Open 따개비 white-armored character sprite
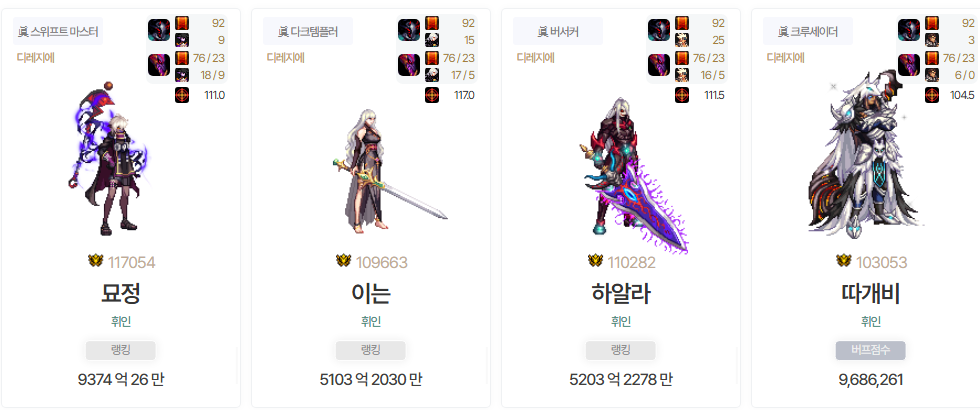 click(862, 155)
